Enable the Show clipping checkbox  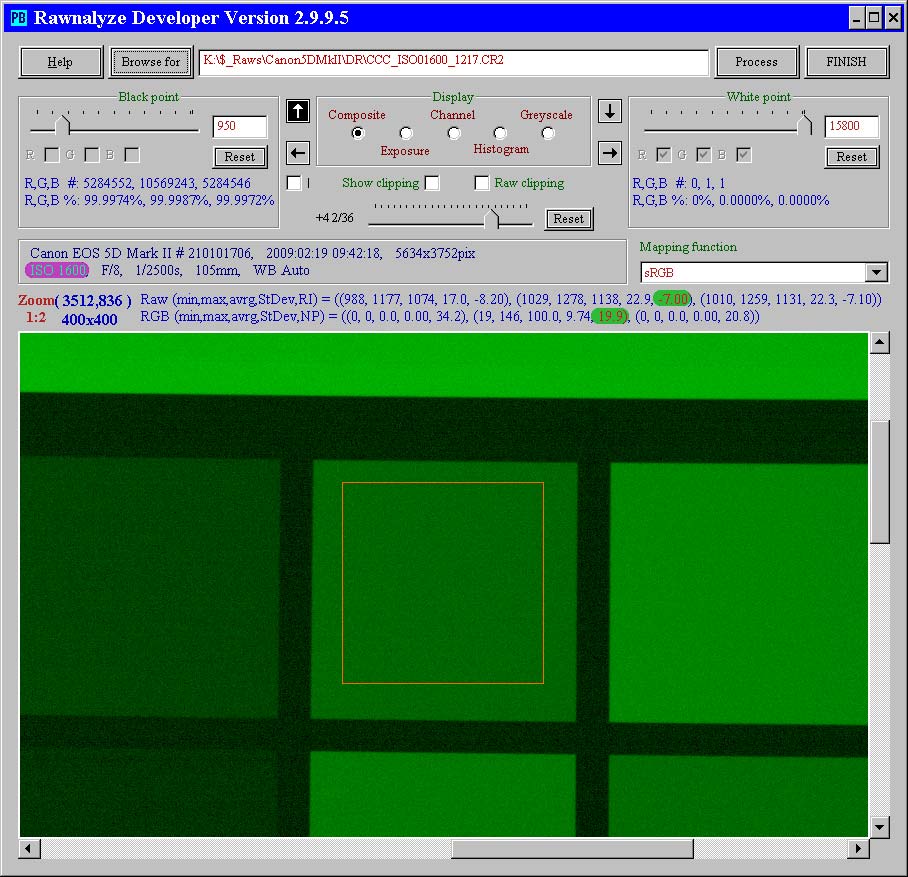click(432, 183)
